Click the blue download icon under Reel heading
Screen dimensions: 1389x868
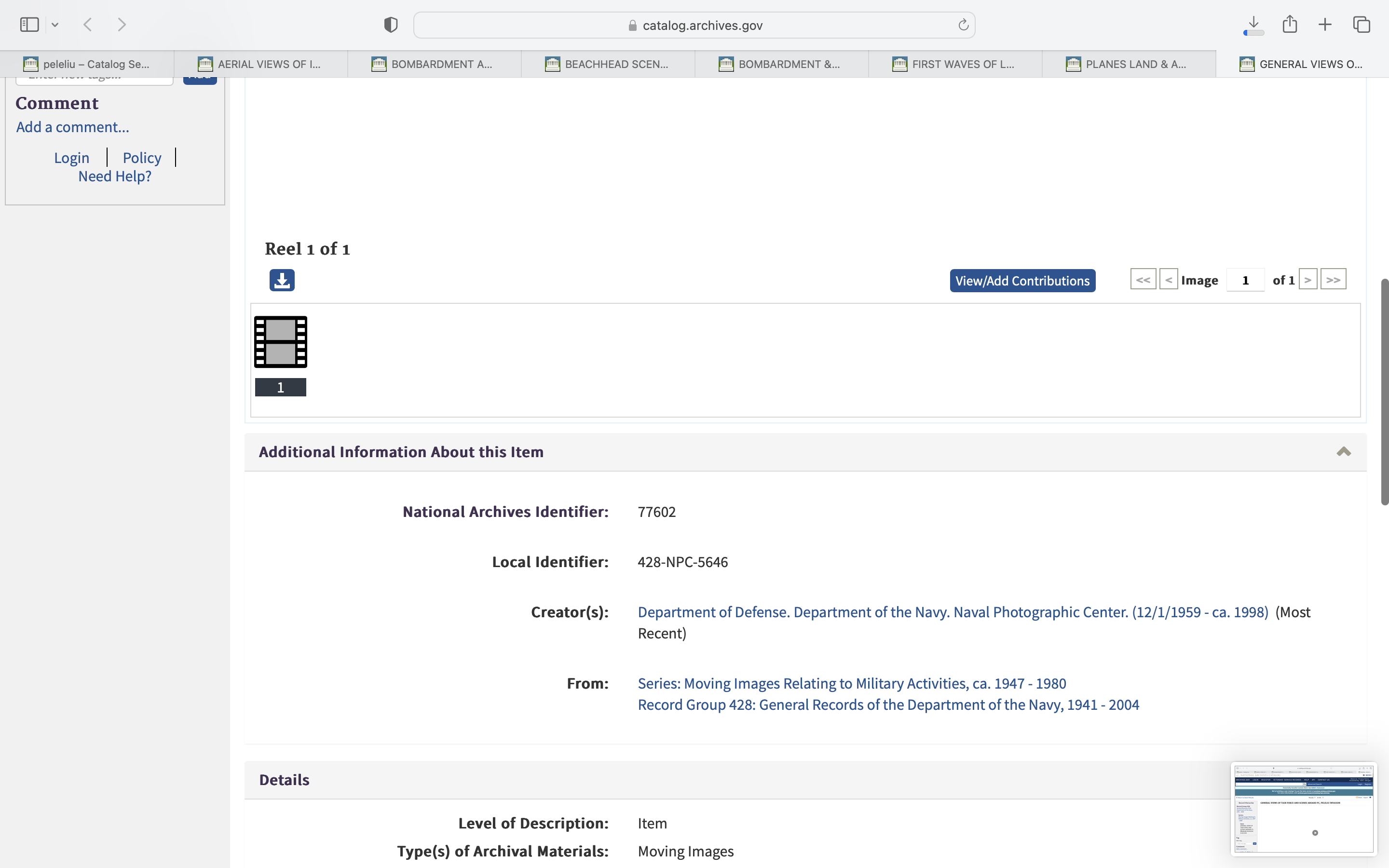[x=282, y=280]
